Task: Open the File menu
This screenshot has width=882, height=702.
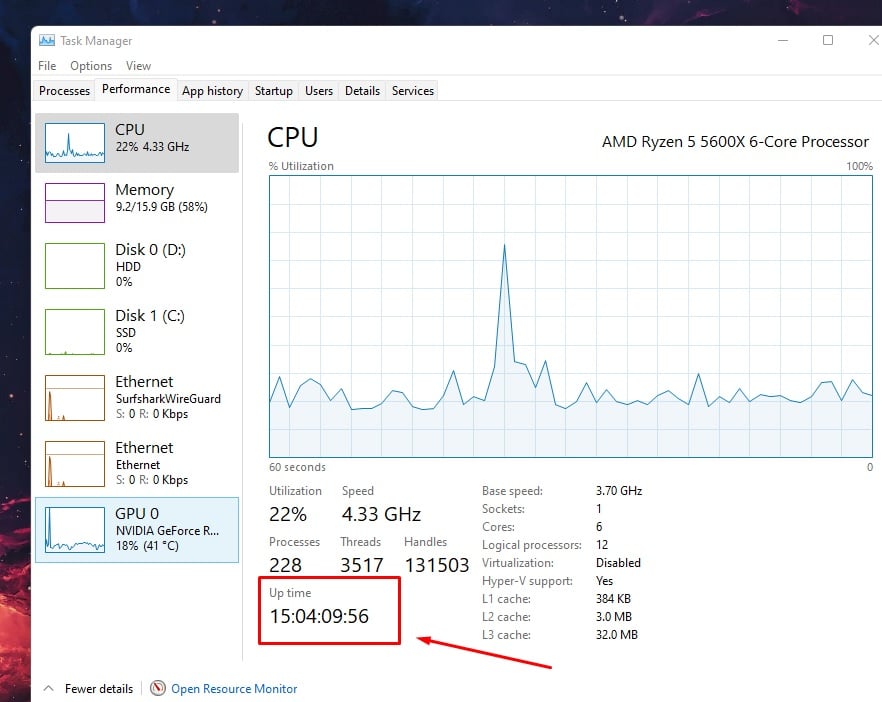Action: click(x=47, y=66)
